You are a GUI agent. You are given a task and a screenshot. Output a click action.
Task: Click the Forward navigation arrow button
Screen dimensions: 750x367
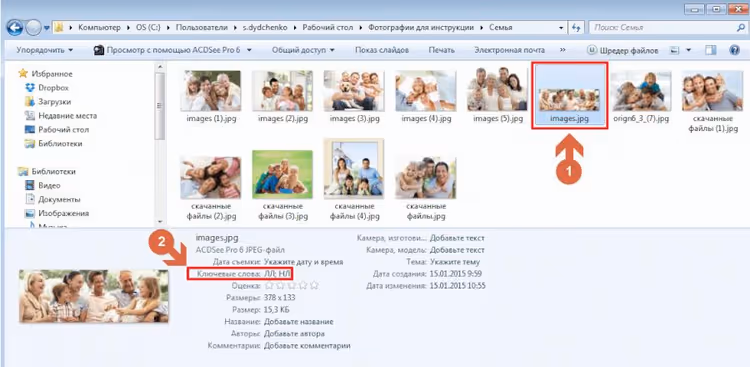(33, 28)
